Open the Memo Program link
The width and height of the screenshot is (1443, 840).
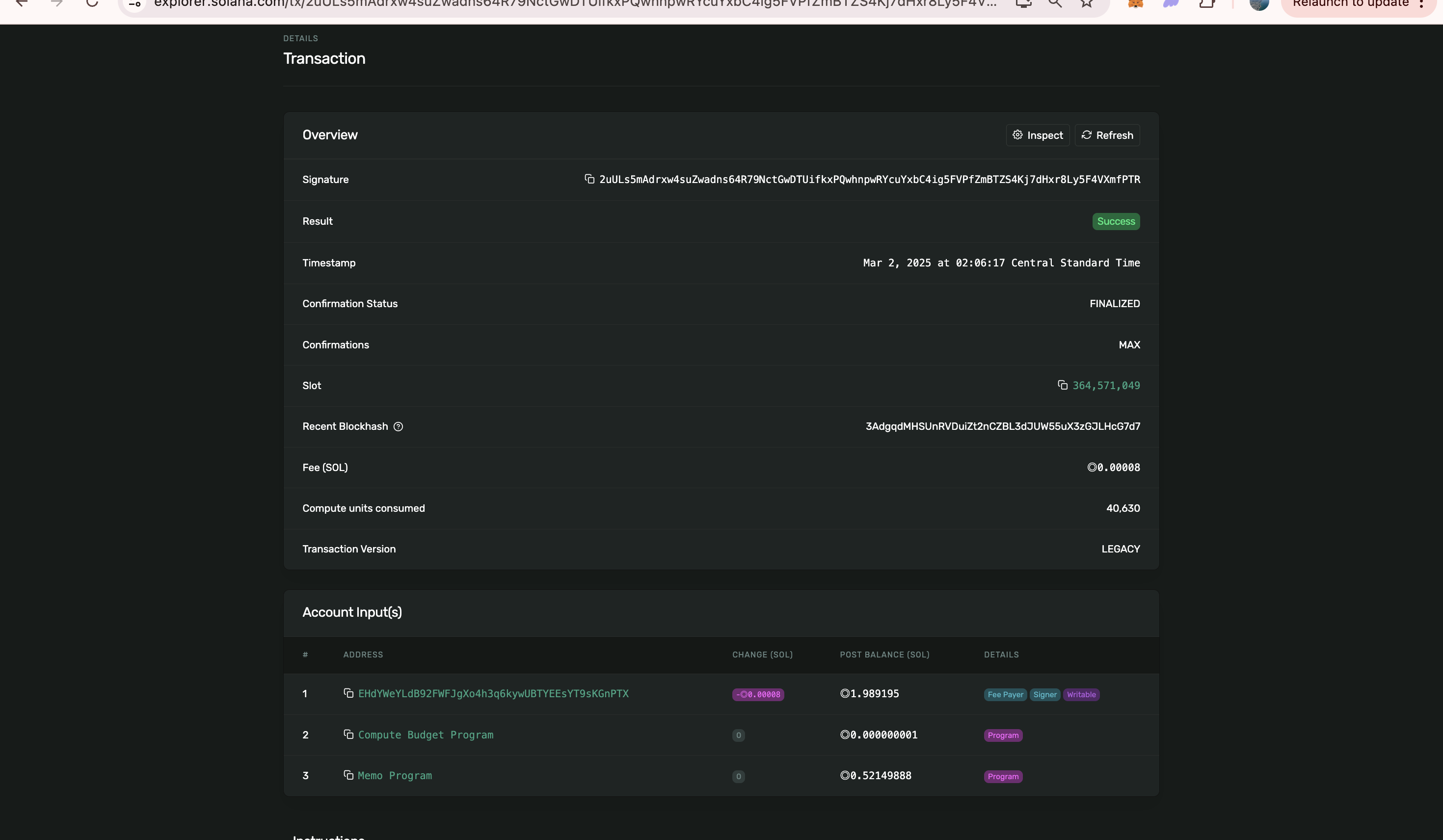395,776
